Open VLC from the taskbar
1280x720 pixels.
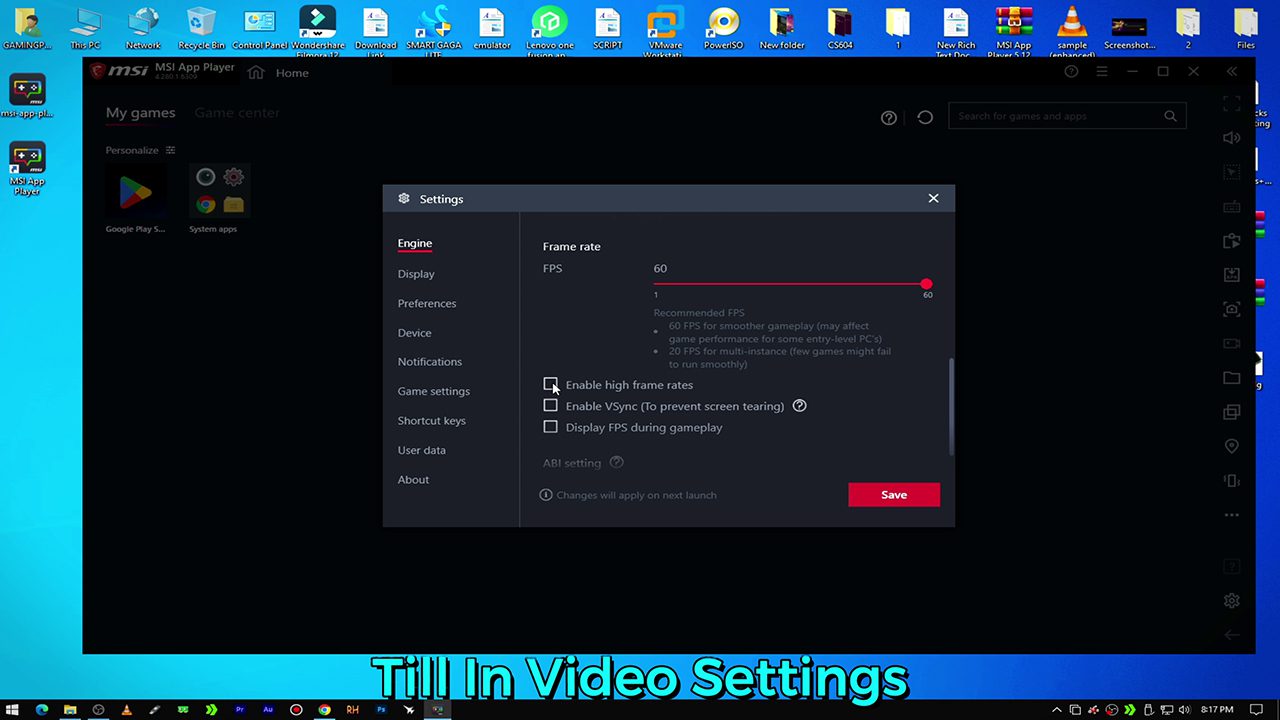coord(126,709)
